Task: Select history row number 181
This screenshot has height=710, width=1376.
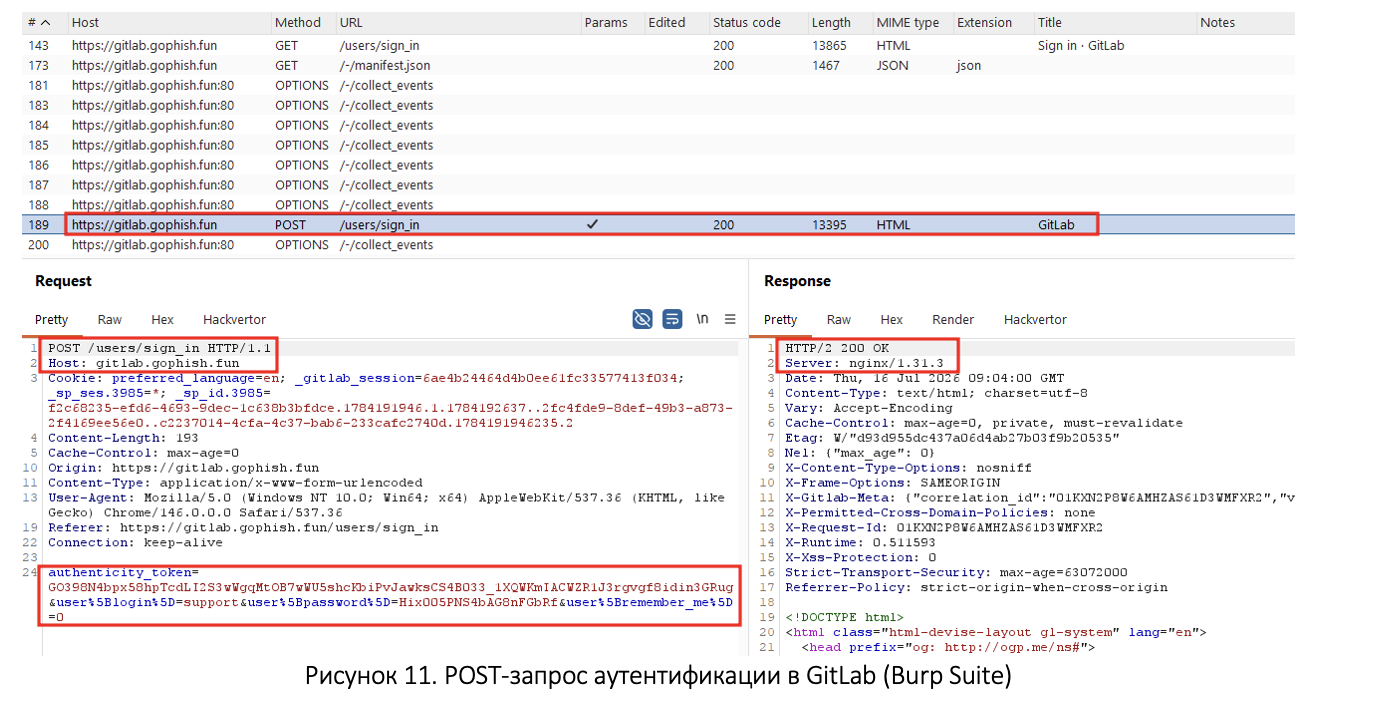Action: [658, 85]
